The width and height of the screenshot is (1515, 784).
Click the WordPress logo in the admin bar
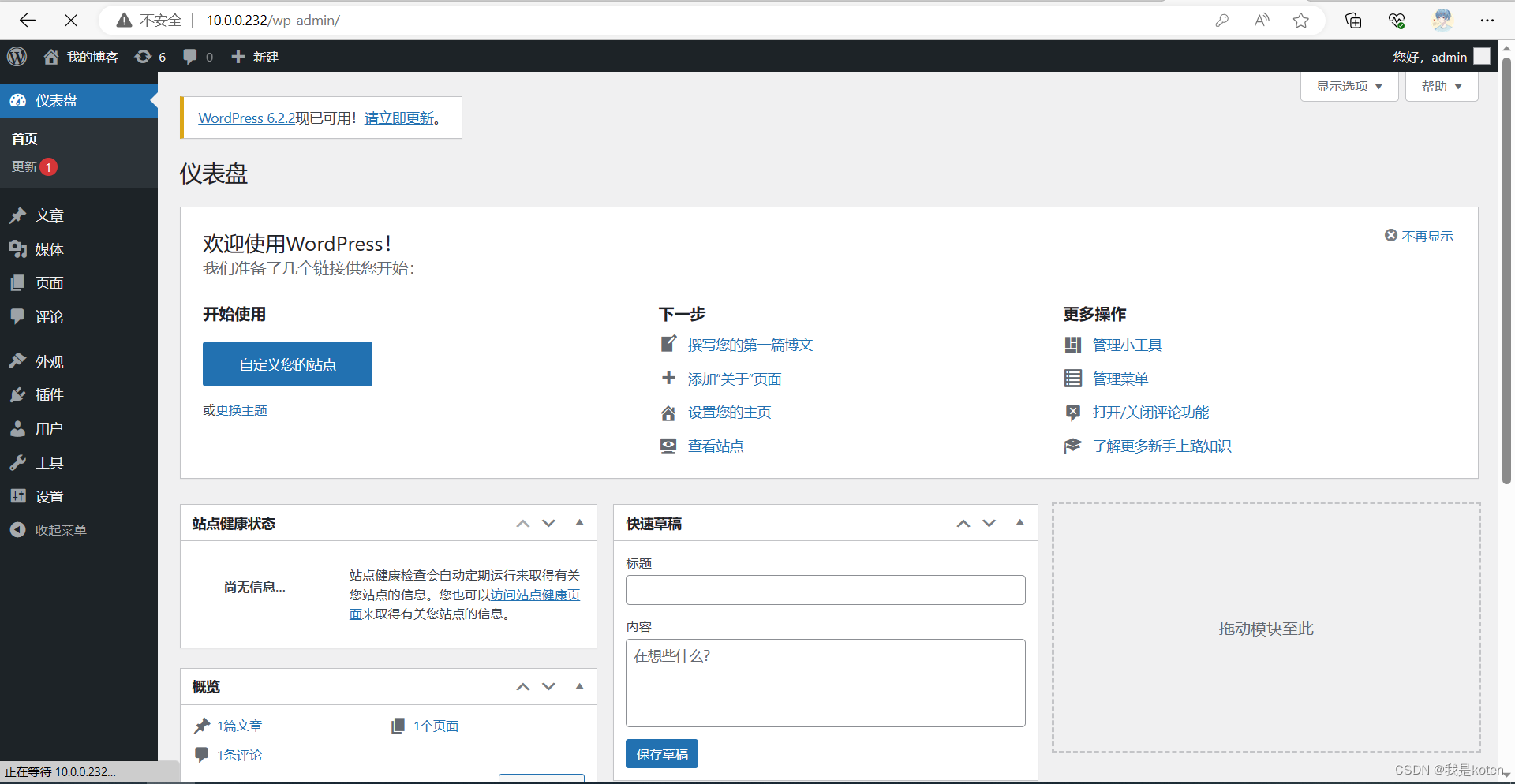click(17, 57)
